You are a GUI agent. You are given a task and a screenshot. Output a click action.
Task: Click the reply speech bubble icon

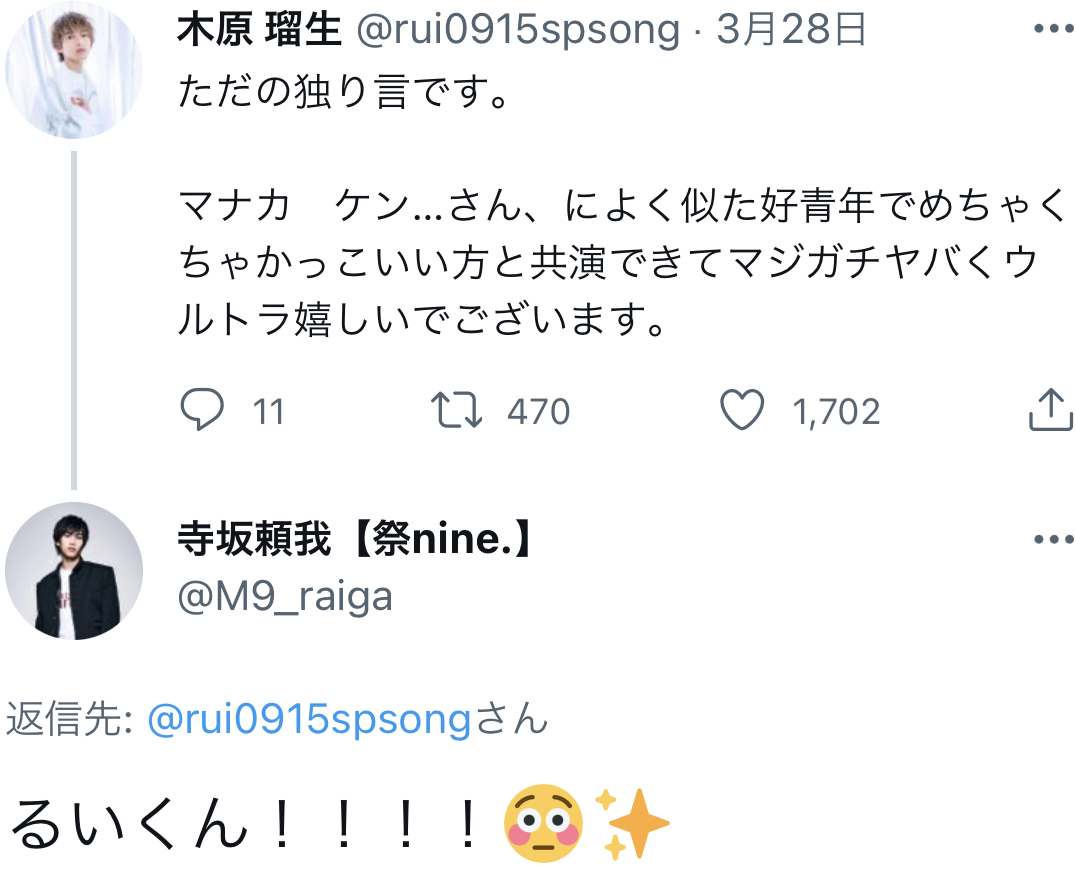pyautogui.click(x=204, y=411)
